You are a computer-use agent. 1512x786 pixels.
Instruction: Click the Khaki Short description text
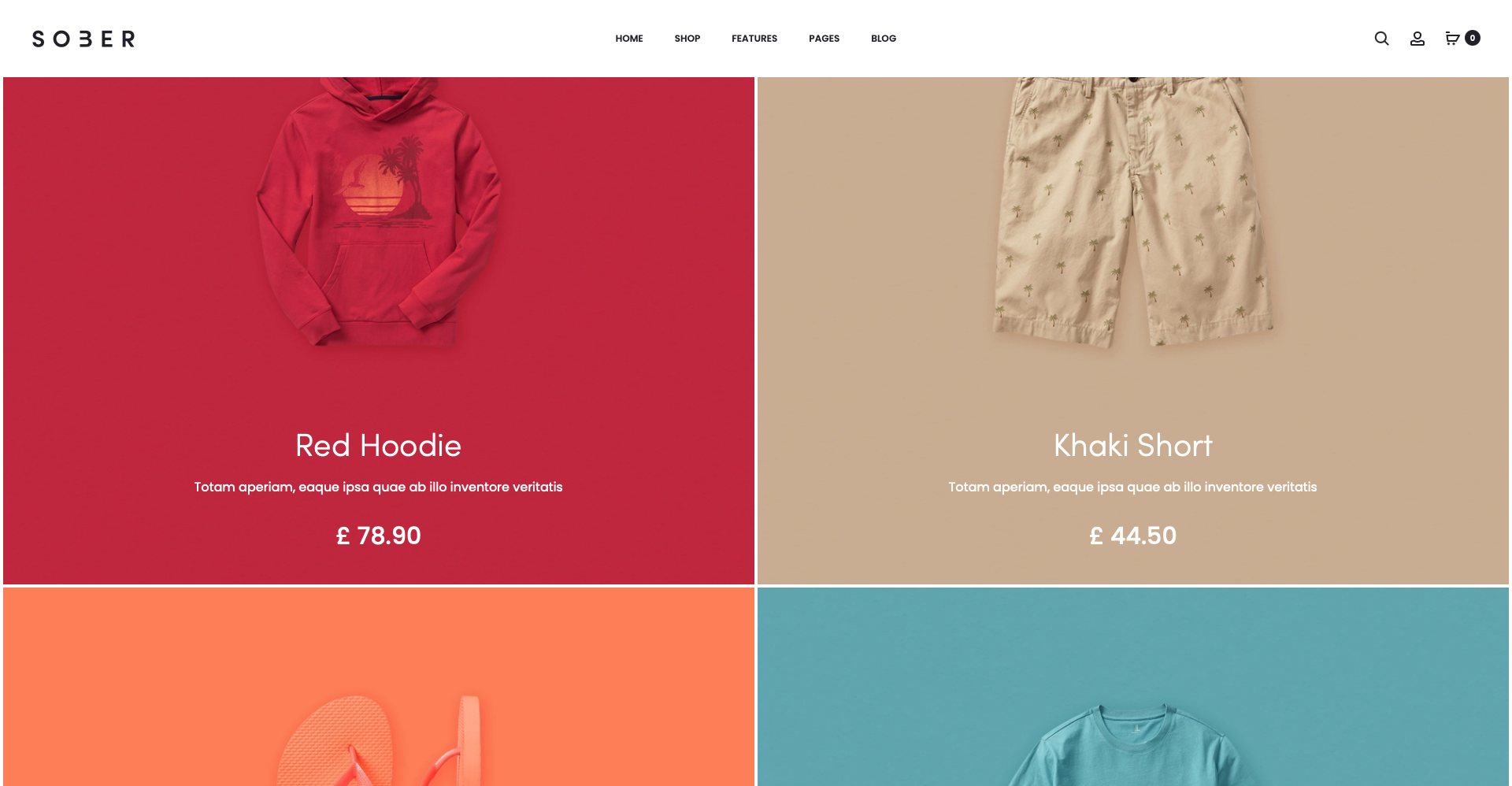point(1133,487)
